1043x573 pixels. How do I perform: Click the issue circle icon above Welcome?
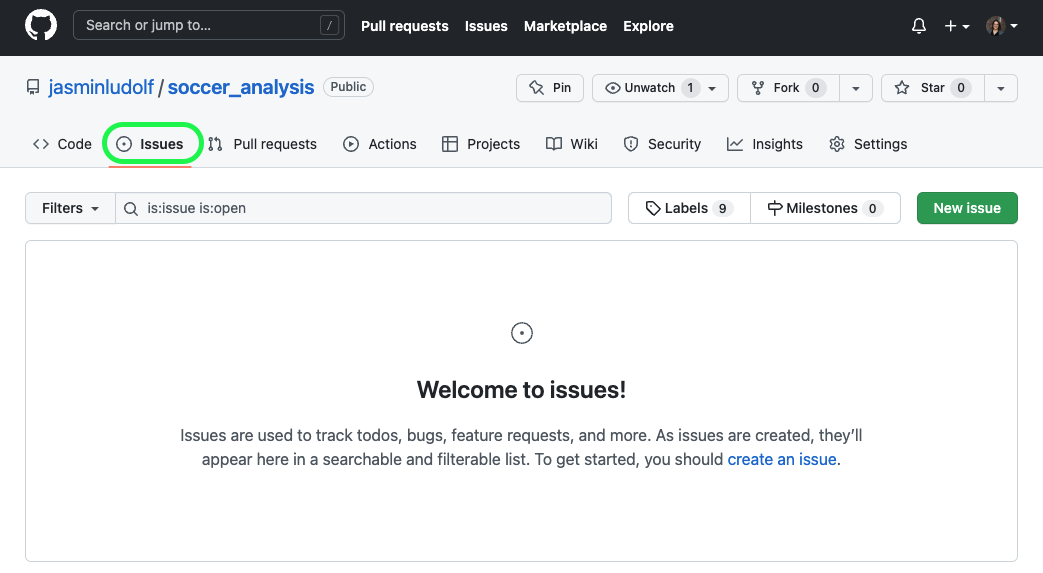(522, 333)
